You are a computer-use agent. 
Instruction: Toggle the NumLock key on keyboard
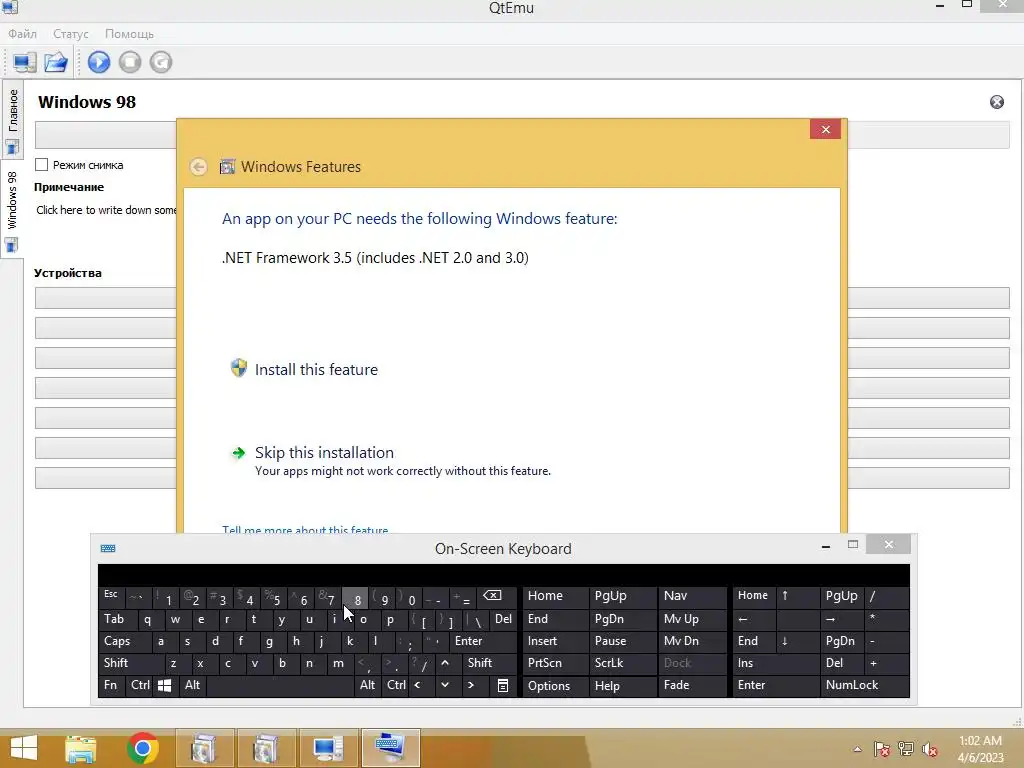(864, 685)
